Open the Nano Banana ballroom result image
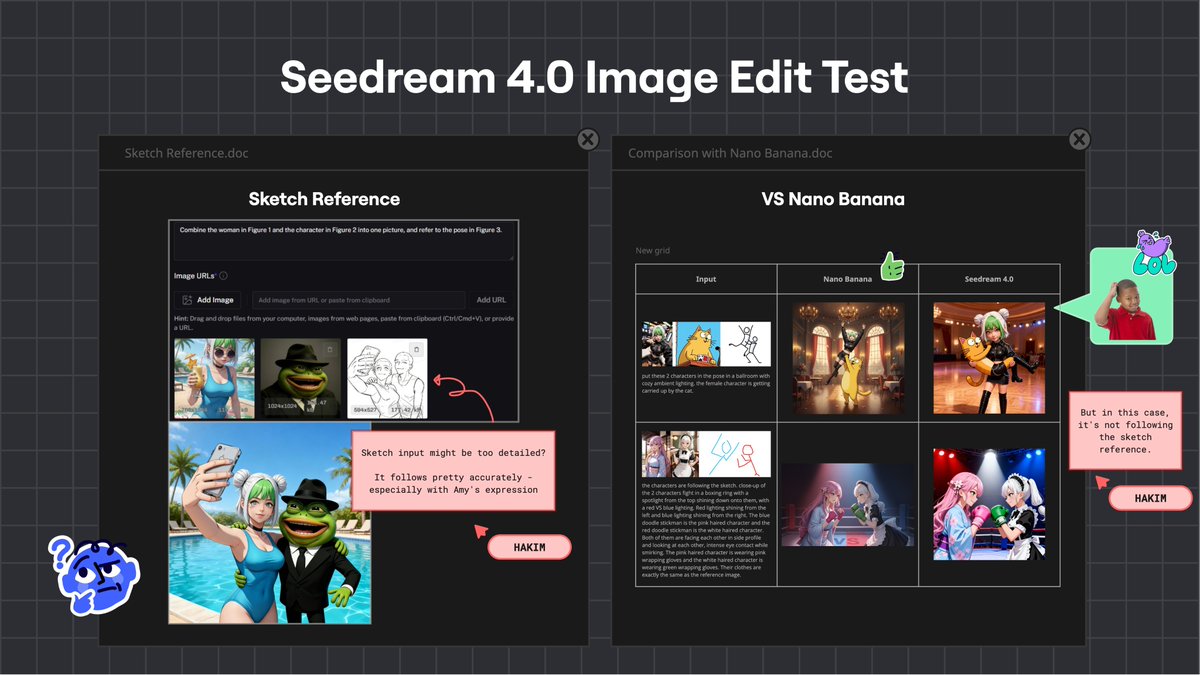1200x675 pixels. (x=848, y=358)
